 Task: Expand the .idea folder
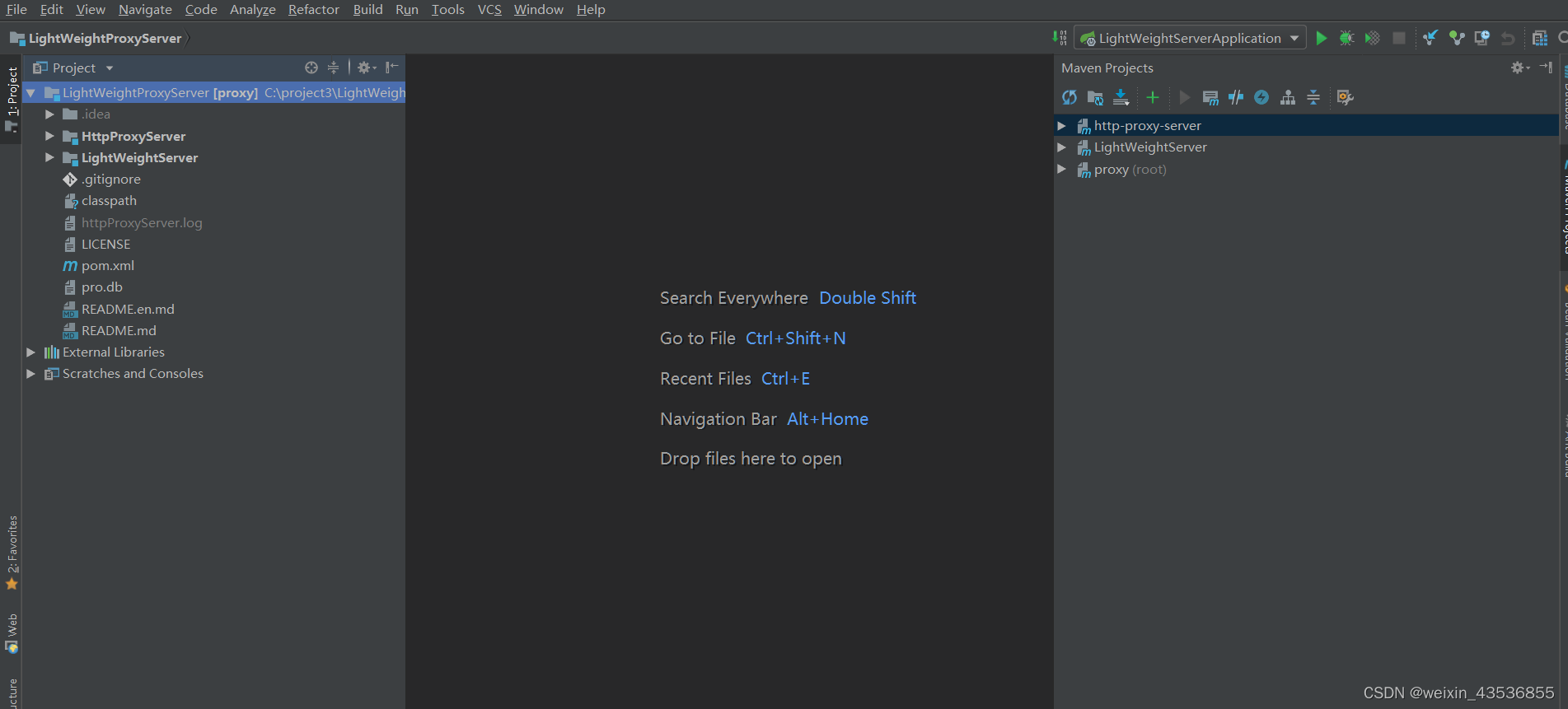(x=49, y=114)
